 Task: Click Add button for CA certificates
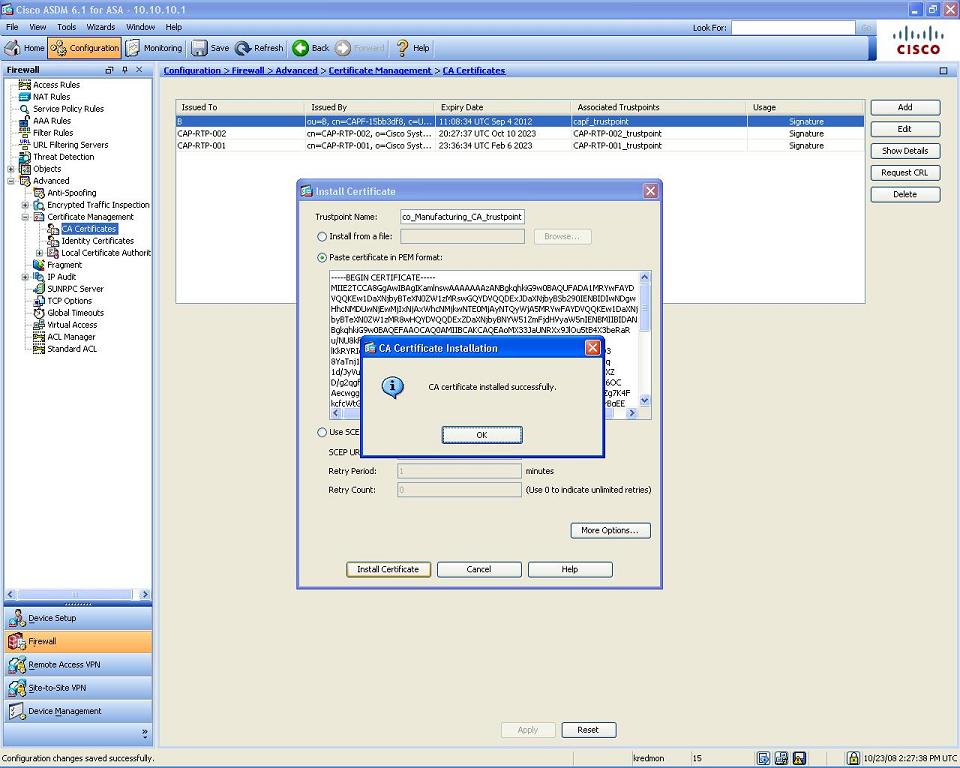[905, 107]
